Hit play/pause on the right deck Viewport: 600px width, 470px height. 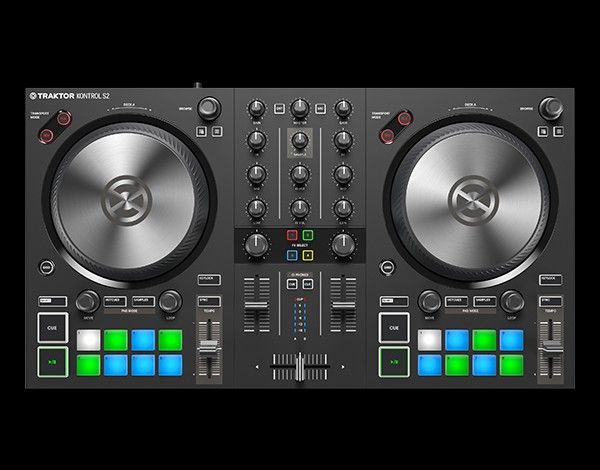[x=394, y=362]
